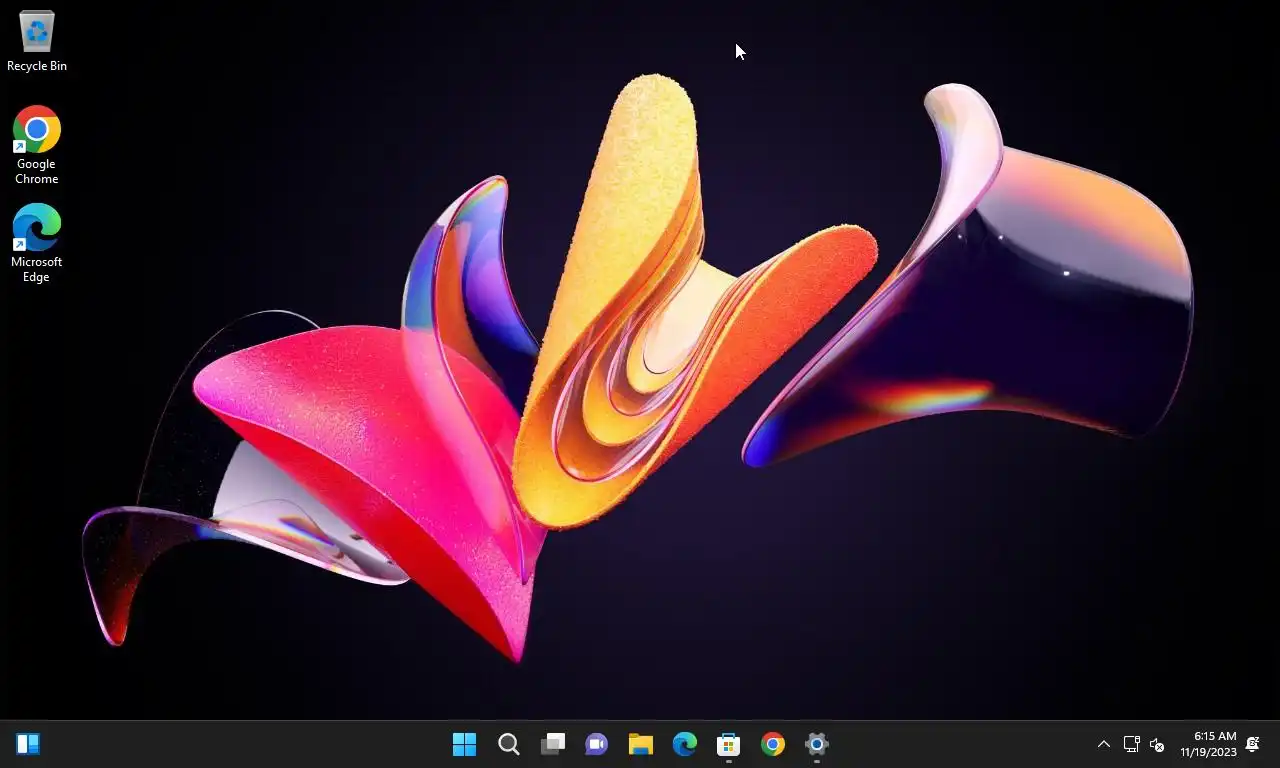
Task: Open Microsoft Store from taskbar
Action: (x=729, y=744)
